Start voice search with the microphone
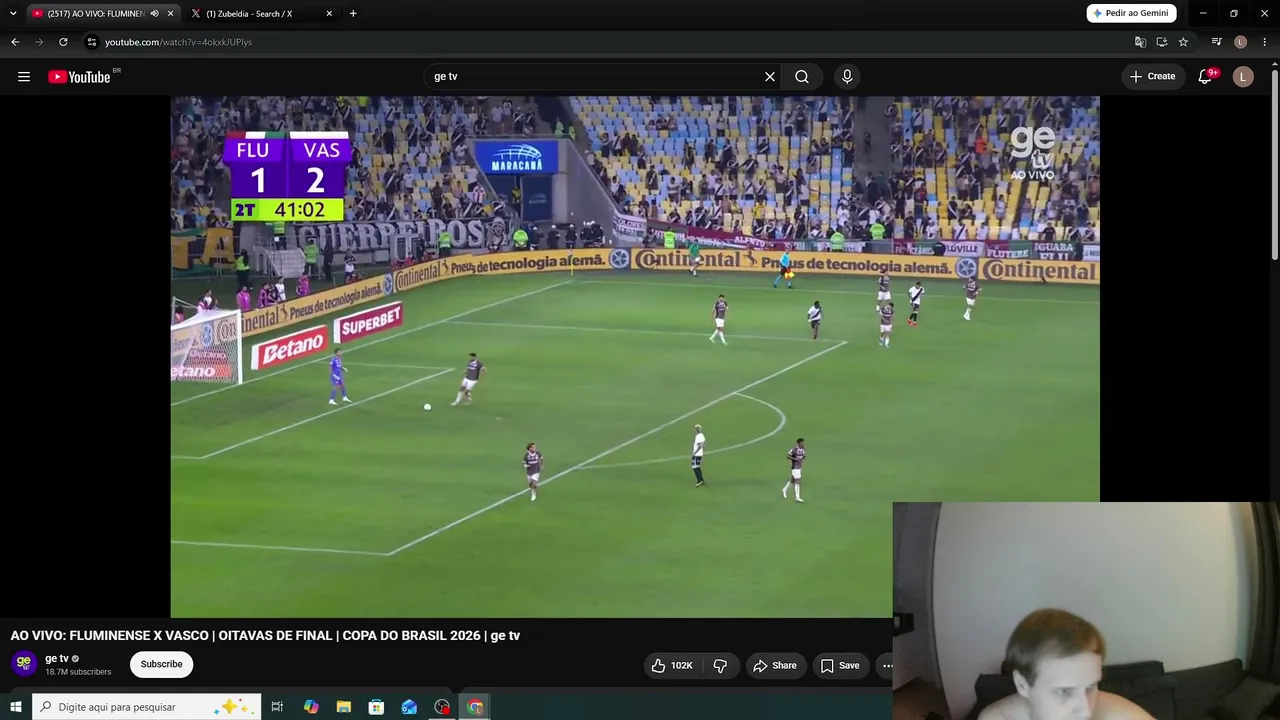The height and width of the screenshot is (720, 1280). coord(847,77)
